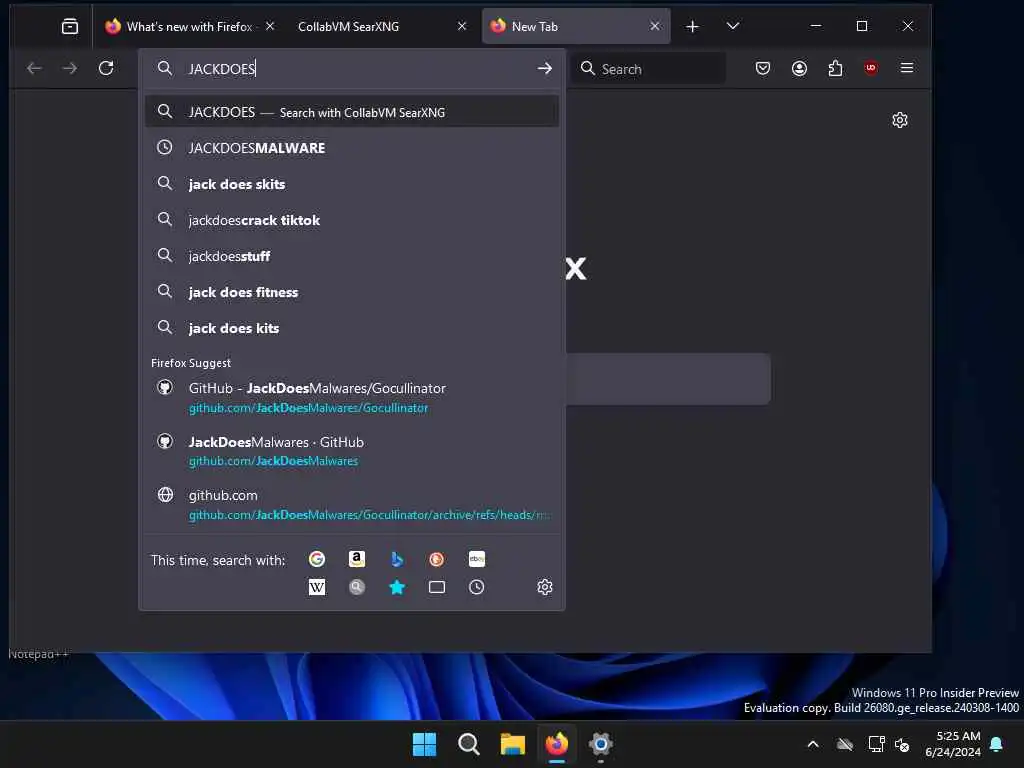
Task: Search this time with Google
Action: tap(317, 559)
